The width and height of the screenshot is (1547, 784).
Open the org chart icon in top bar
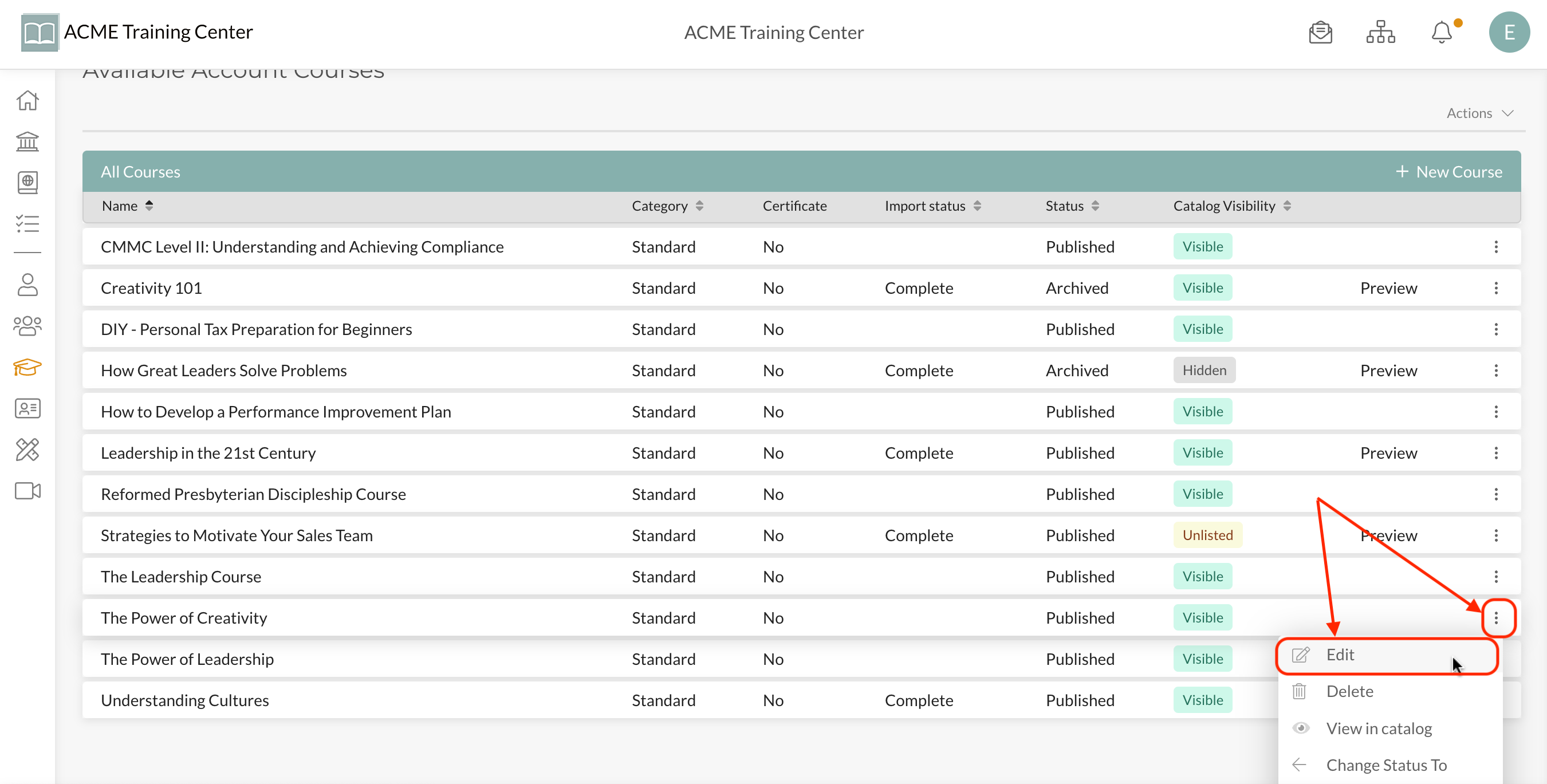click(x=1381, y=33)
